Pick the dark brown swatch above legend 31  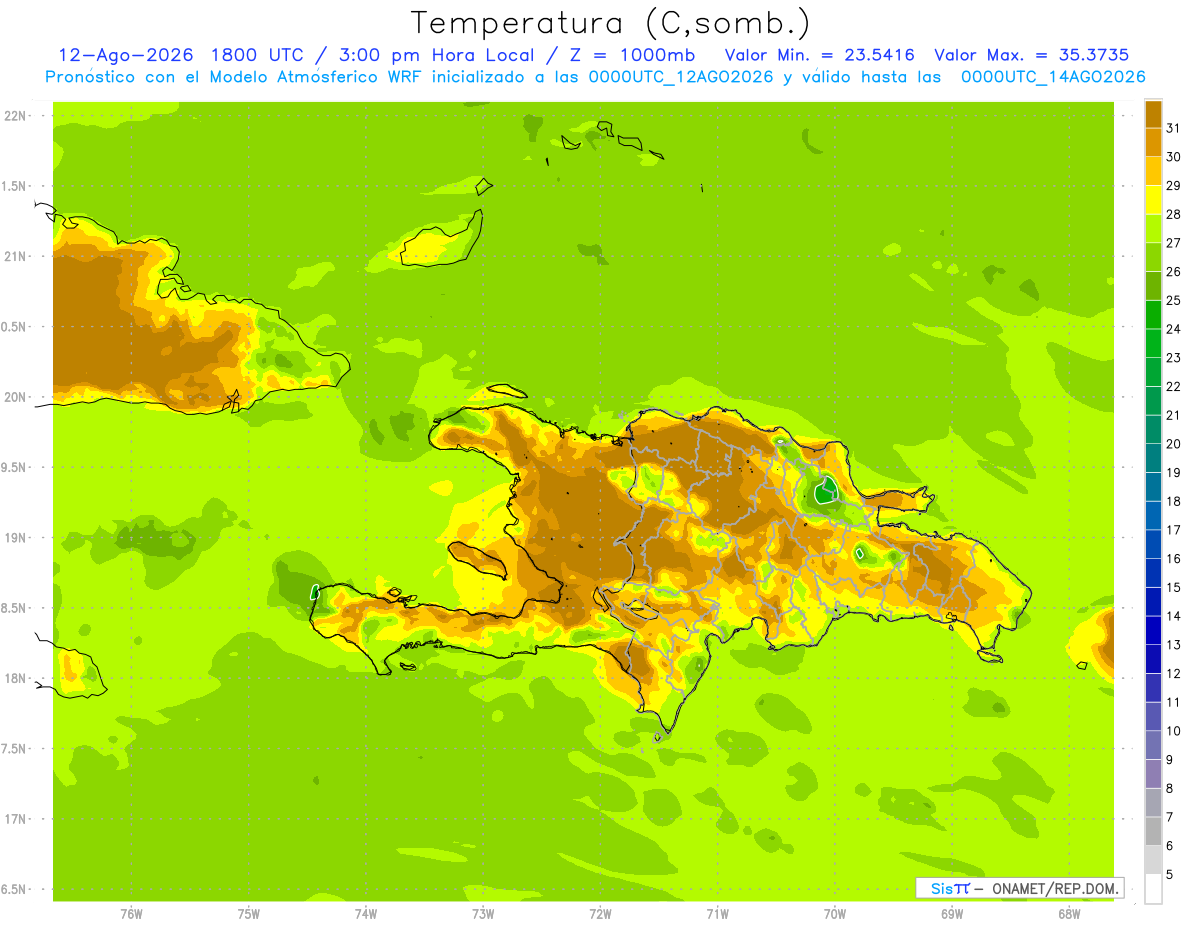pyautogui.click(x=1153, y=114)
